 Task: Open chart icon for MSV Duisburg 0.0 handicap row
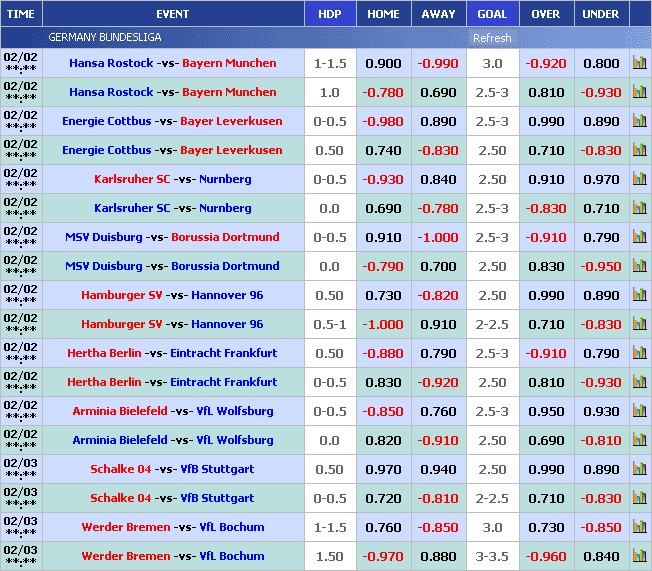pyautogui.click(x=639, y=266)
